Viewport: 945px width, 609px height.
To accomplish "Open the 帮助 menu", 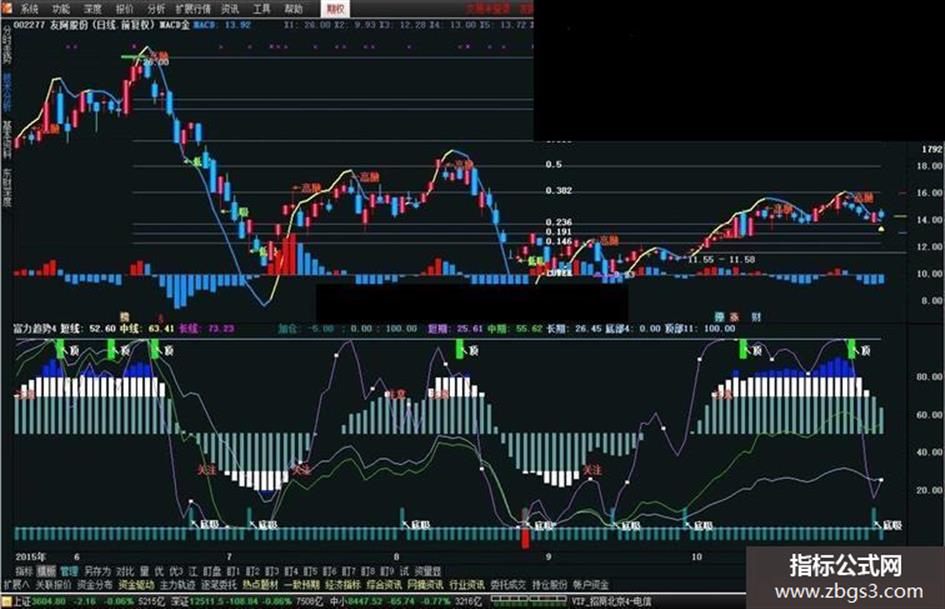I will coord(294,8).
